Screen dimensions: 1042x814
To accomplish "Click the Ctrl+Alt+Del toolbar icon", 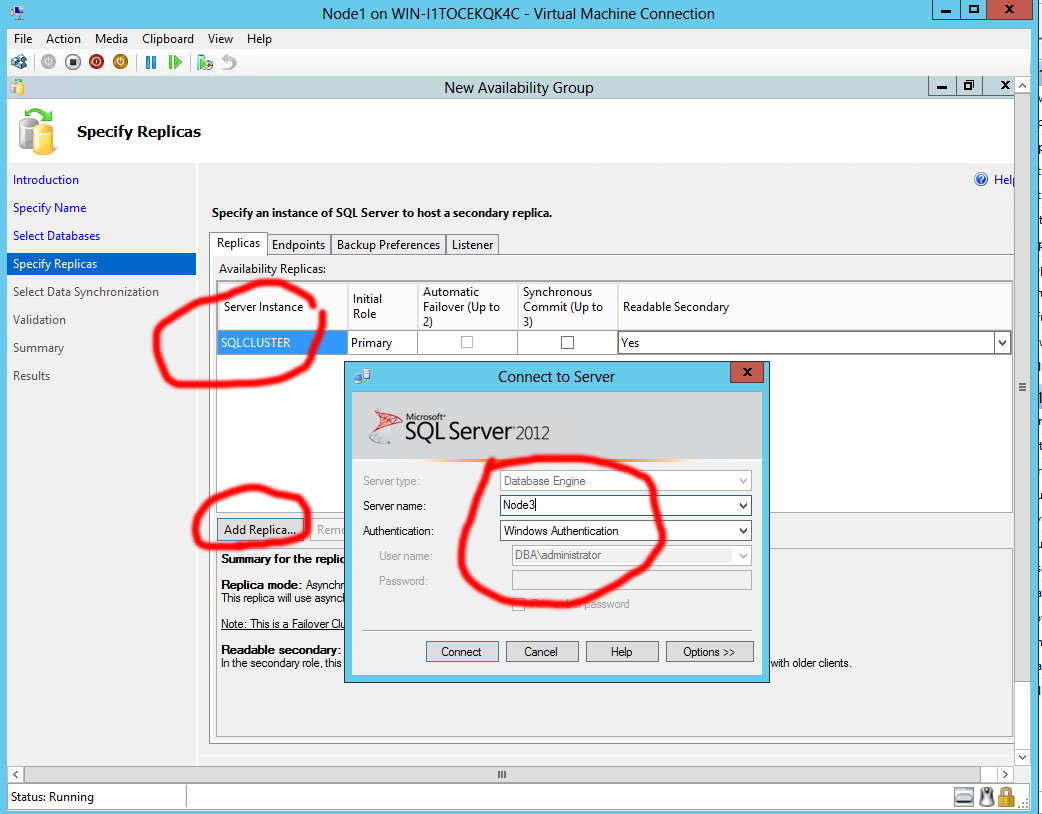I will [19, 62].
